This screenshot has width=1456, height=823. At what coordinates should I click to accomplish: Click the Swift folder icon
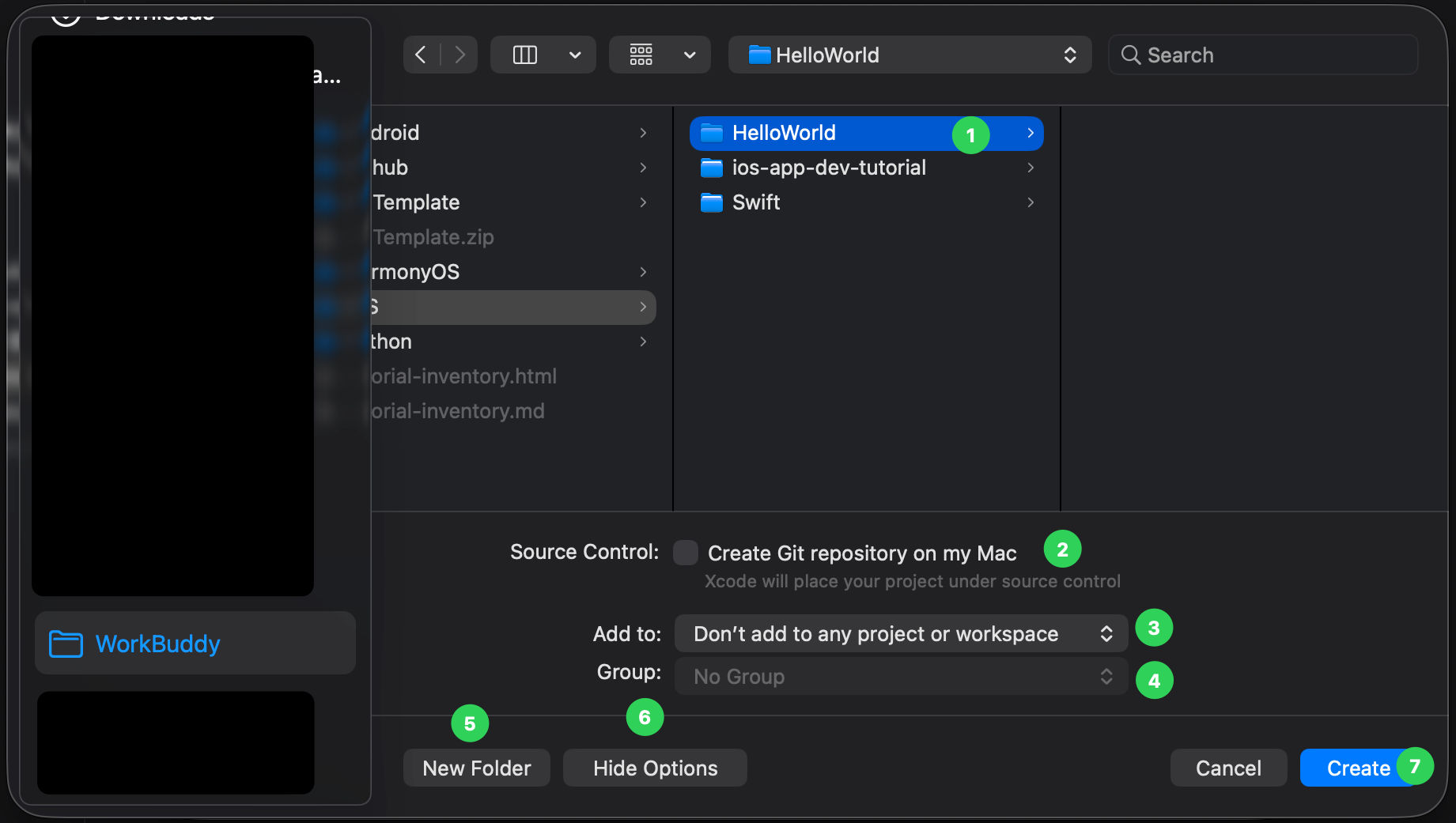click(712, 202)
